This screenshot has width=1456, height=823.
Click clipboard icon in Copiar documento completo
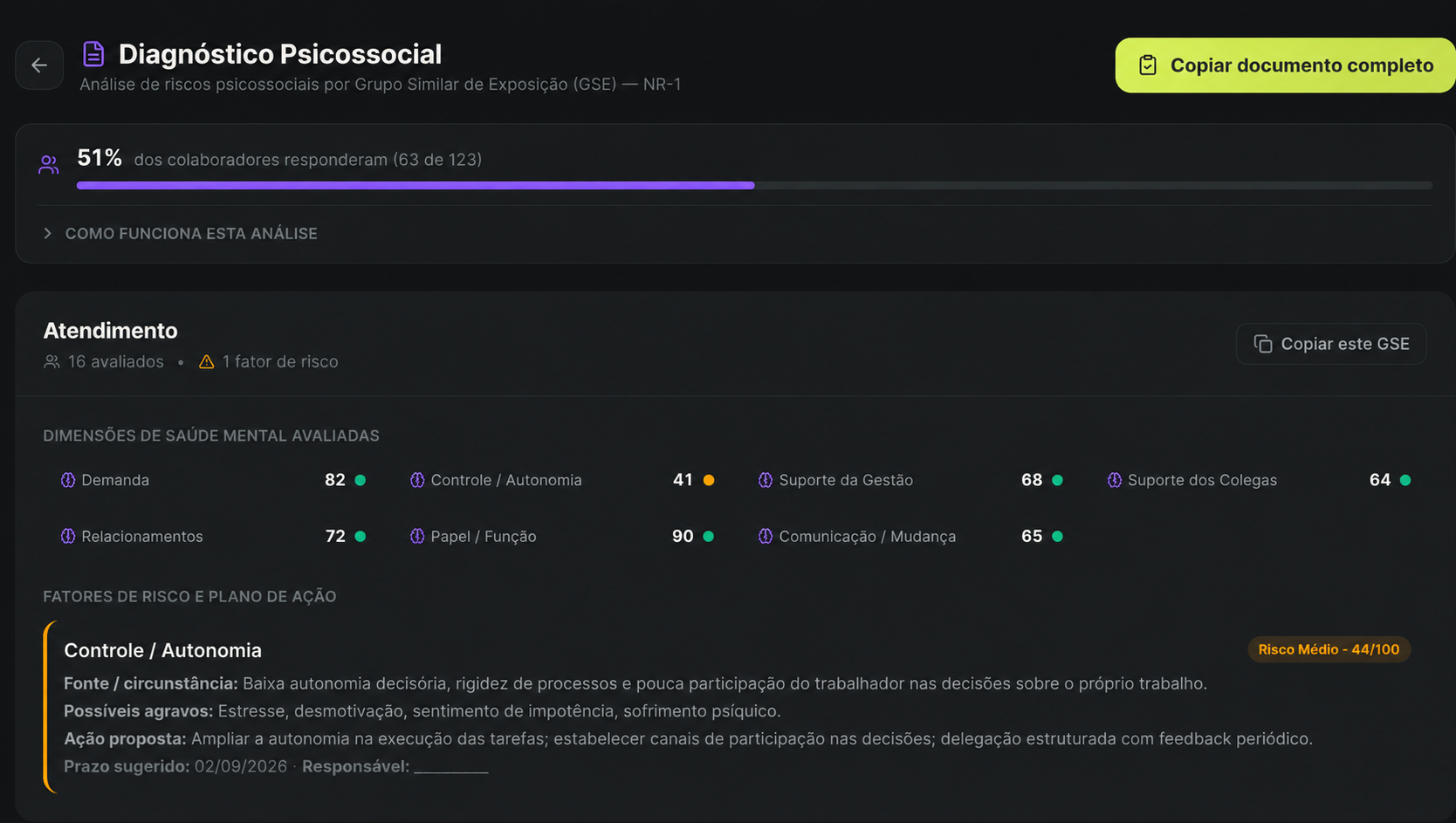pyautogui.click(x=1148, y=65)
